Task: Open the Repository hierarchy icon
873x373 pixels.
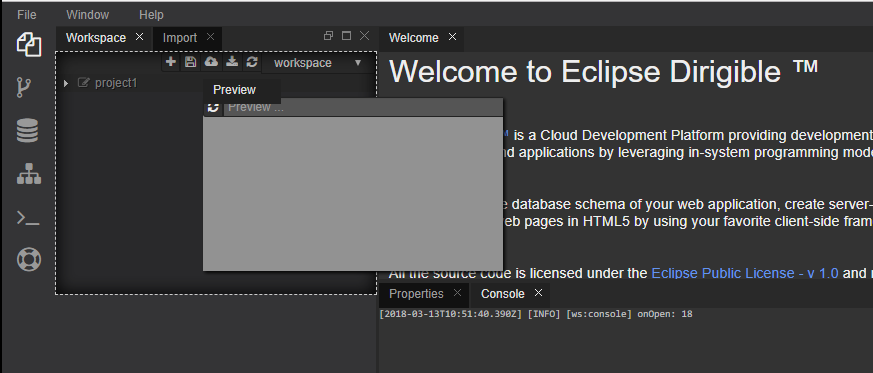Action: 28,174
